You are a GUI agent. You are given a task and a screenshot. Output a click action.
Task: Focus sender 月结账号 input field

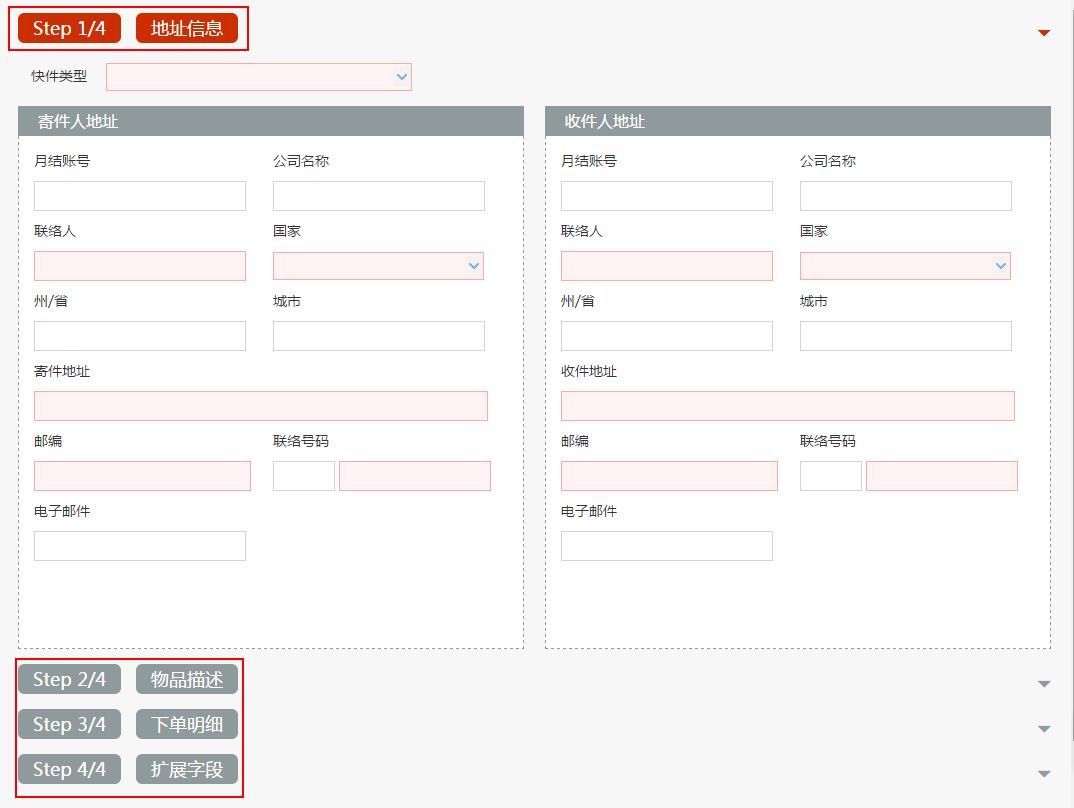140,196
